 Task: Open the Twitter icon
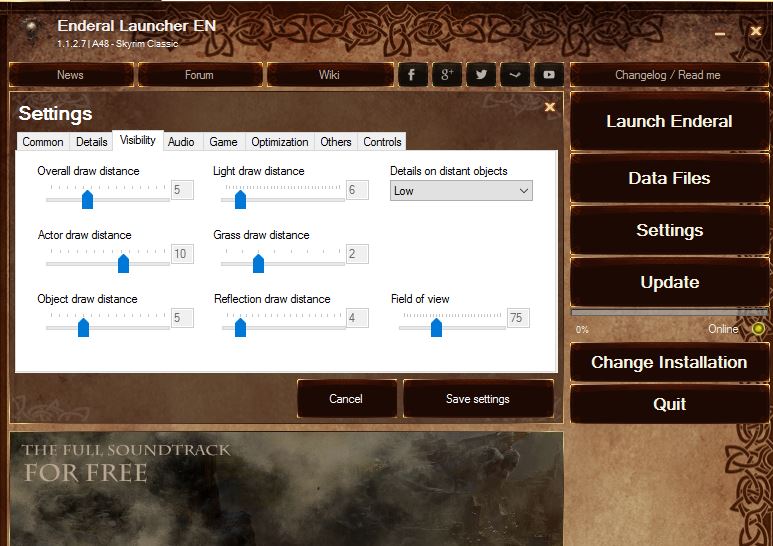[x=481, y=75]
